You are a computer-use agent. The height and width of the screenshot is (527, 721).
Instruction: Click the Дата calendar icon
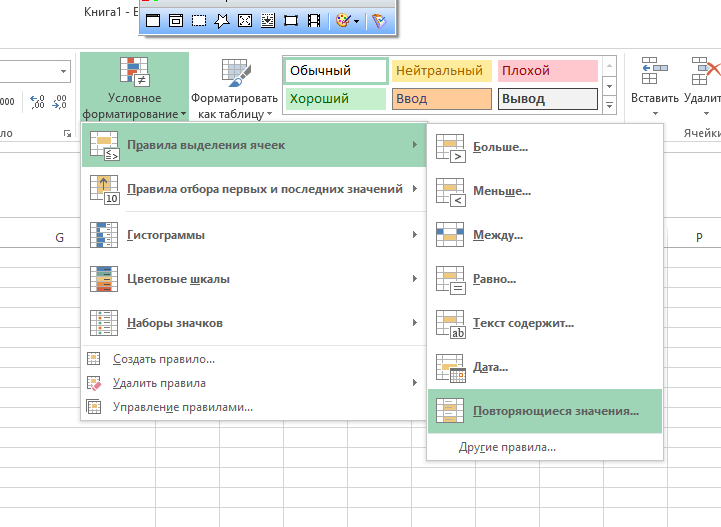451,368
